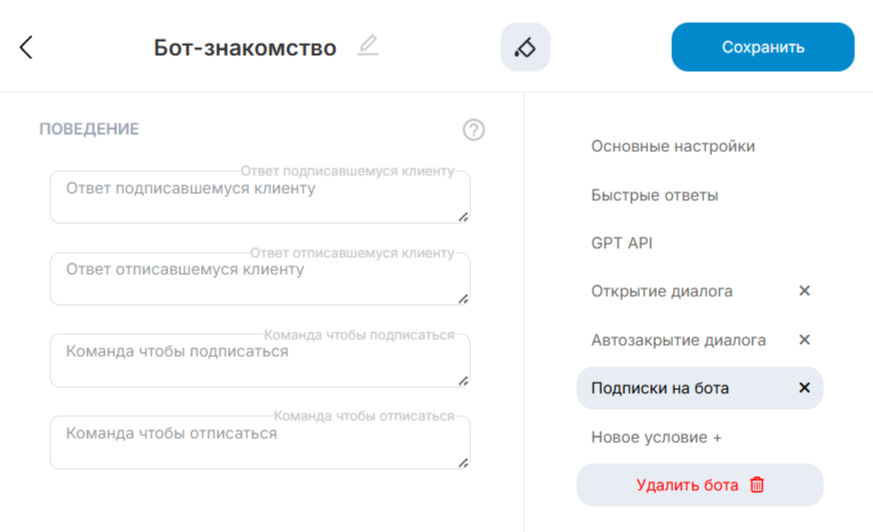Click the Команда чтобы отписаться text field

click(x=258, y=443)
